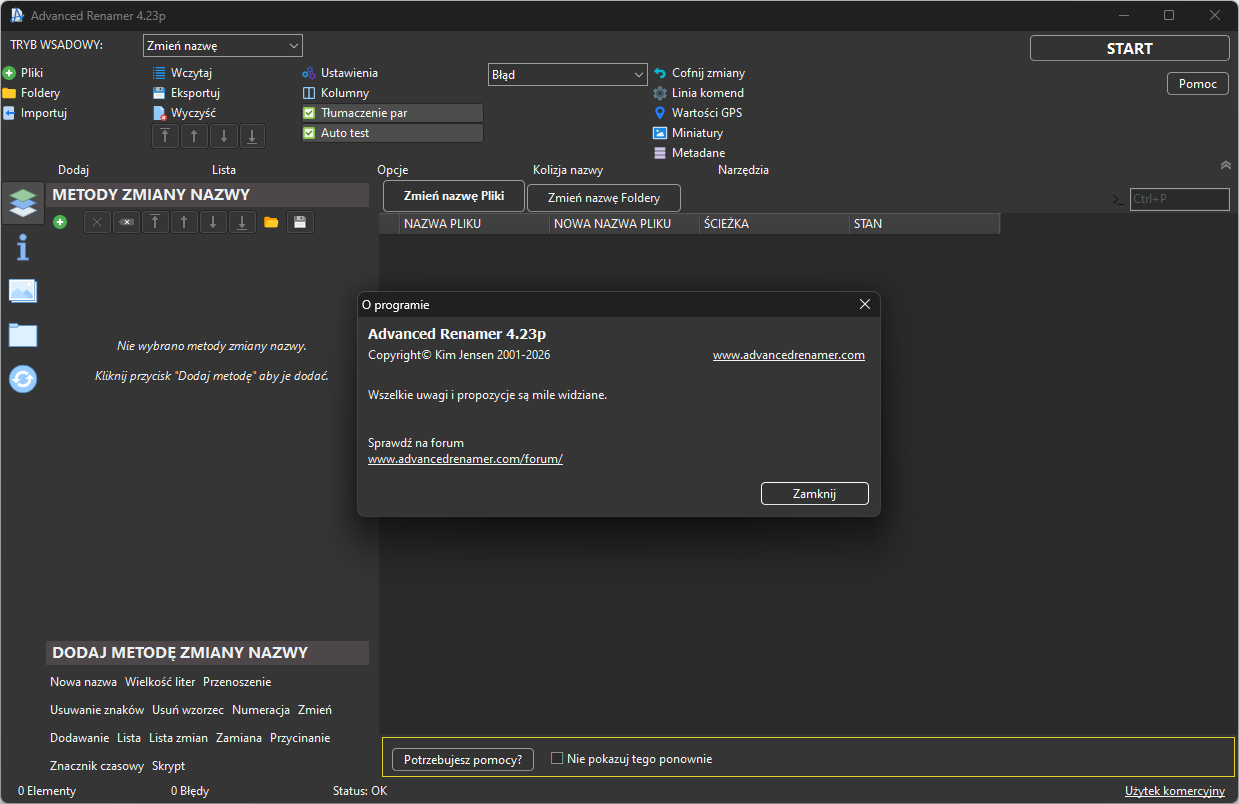Image resolution: width=1239 pixels, height=804 pixels.
Task: Open Miniatury tool
Action: click(x=688, y=133)
